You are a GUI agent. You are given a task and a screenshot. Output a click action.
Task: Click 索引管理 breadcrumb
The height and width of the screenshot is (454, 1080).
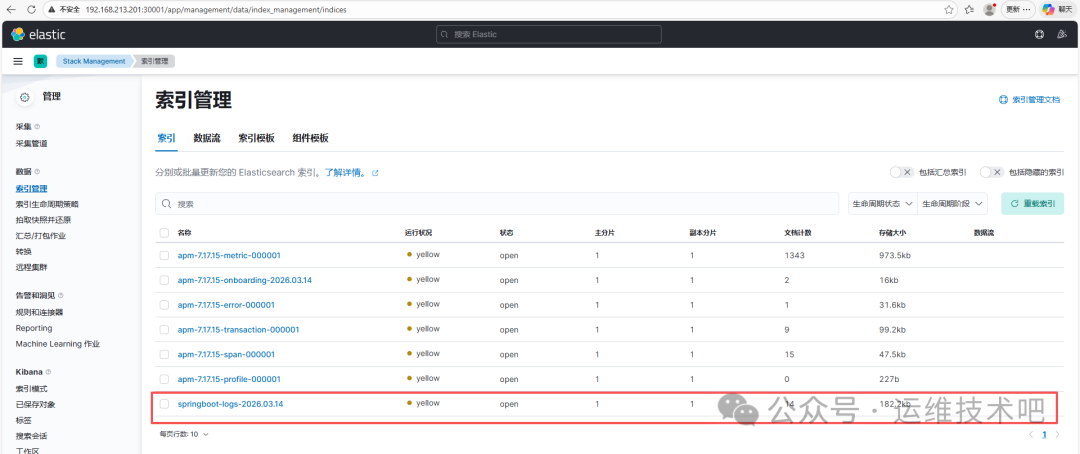point(154,61)
